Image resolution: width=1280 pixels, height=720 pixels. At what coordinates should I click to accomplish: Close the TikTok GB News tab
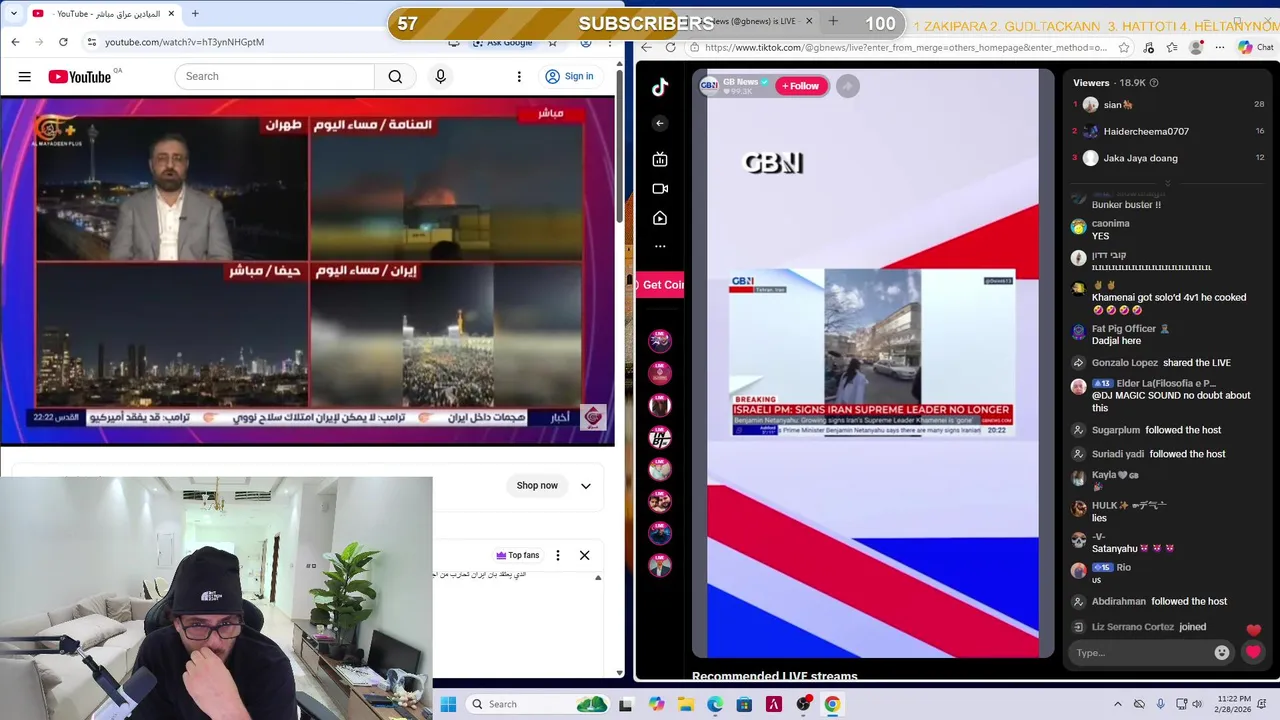tap(809, 21)
